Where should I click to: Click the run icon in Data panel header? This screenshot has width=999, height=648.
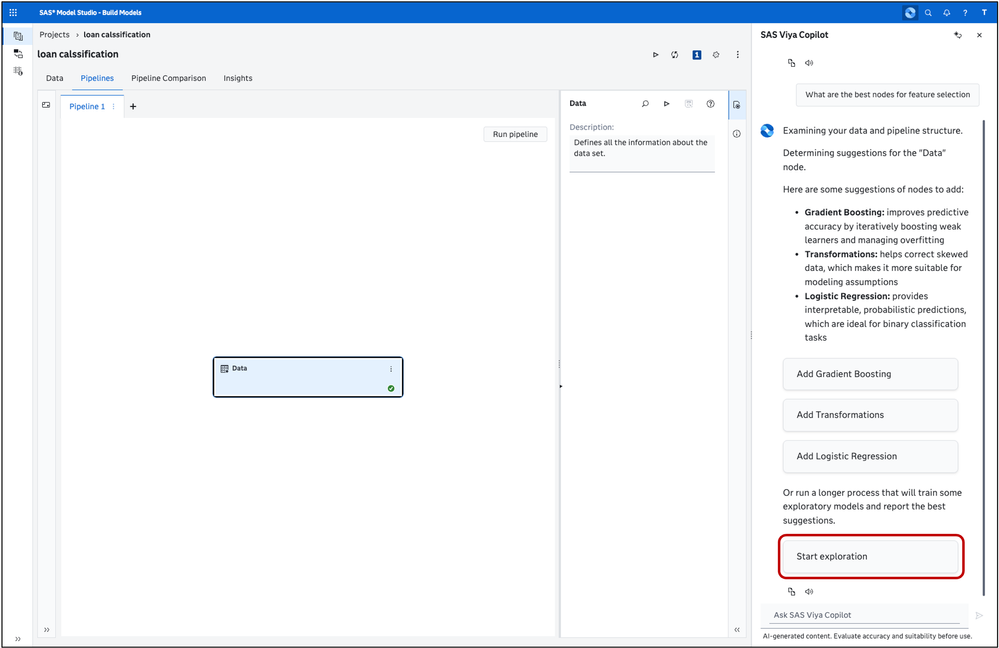point(666,103)
